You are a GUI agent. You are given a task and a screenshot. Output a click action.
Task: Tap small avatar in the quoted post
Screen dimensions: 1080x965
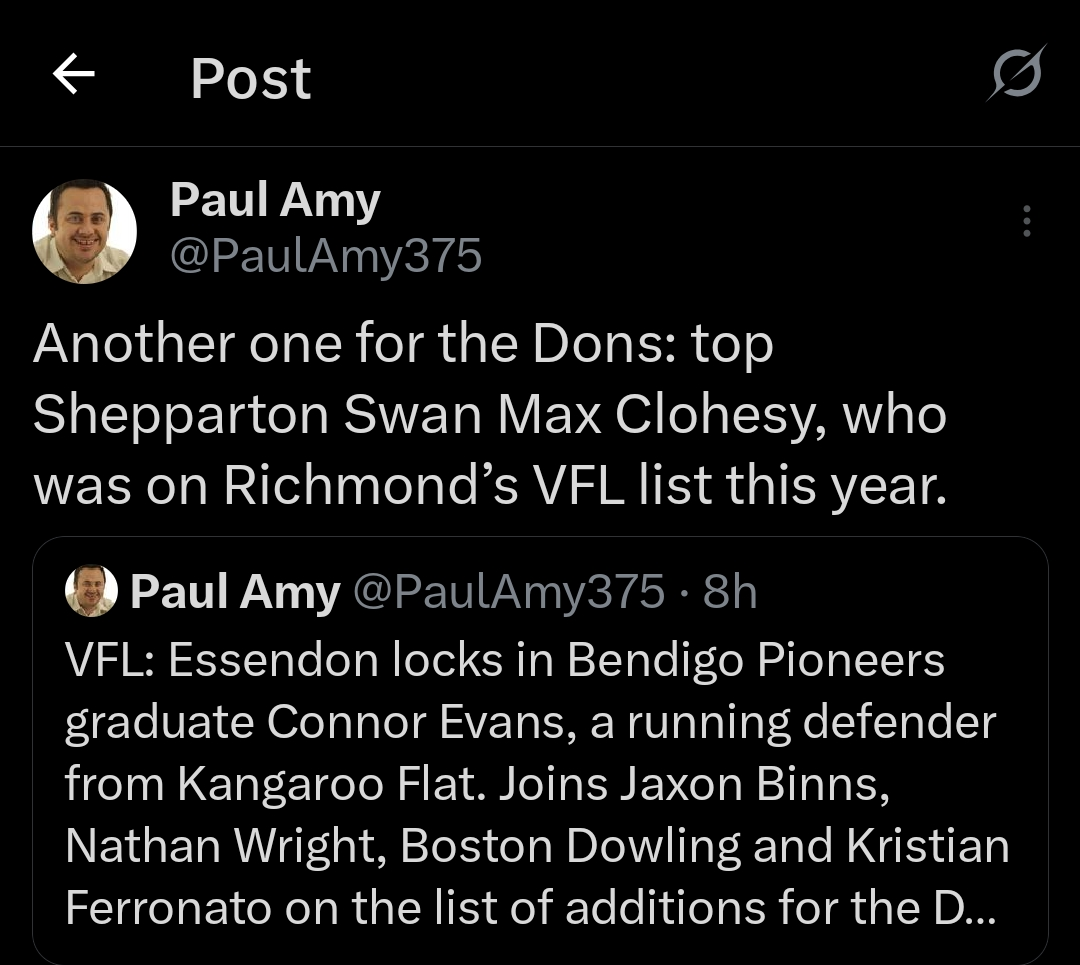[91, 593]
